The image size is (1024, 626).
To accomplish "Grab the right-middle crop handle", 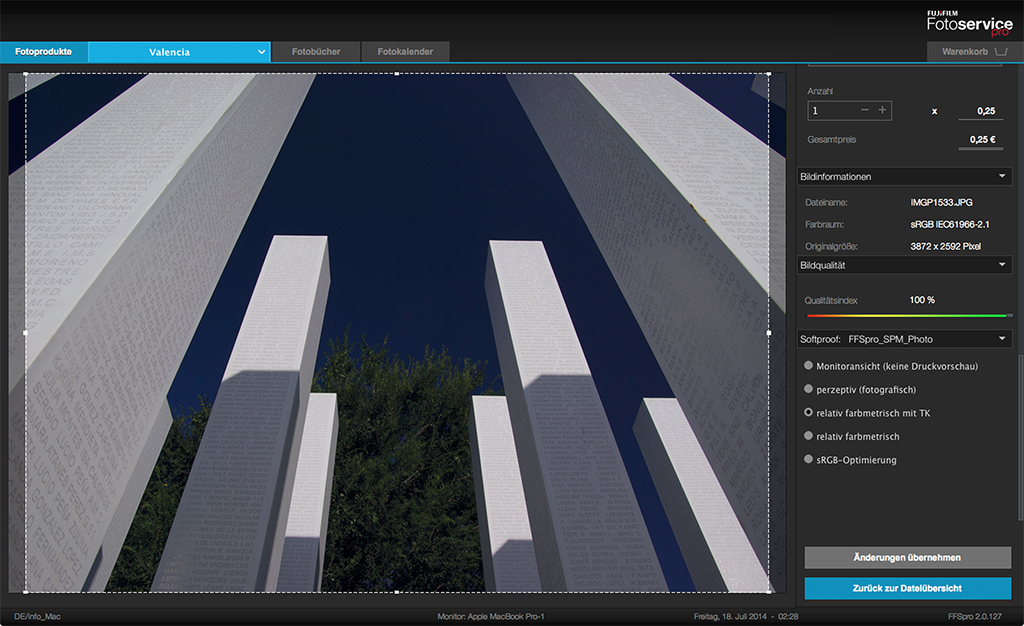I will (769, 332).
